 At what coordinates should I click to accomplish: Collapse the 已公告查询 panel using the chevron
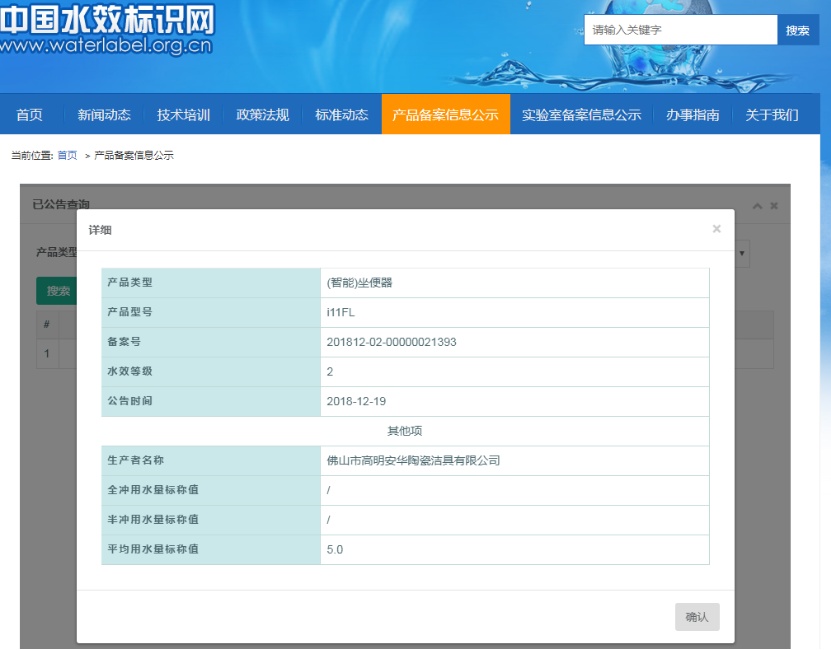[758, 205]
